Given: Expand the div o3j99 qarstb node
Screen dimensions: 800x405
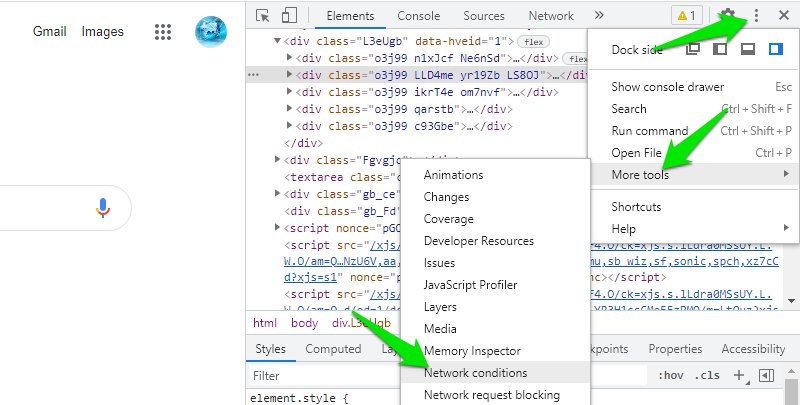Looking at the screenshot, I should 289,109.
